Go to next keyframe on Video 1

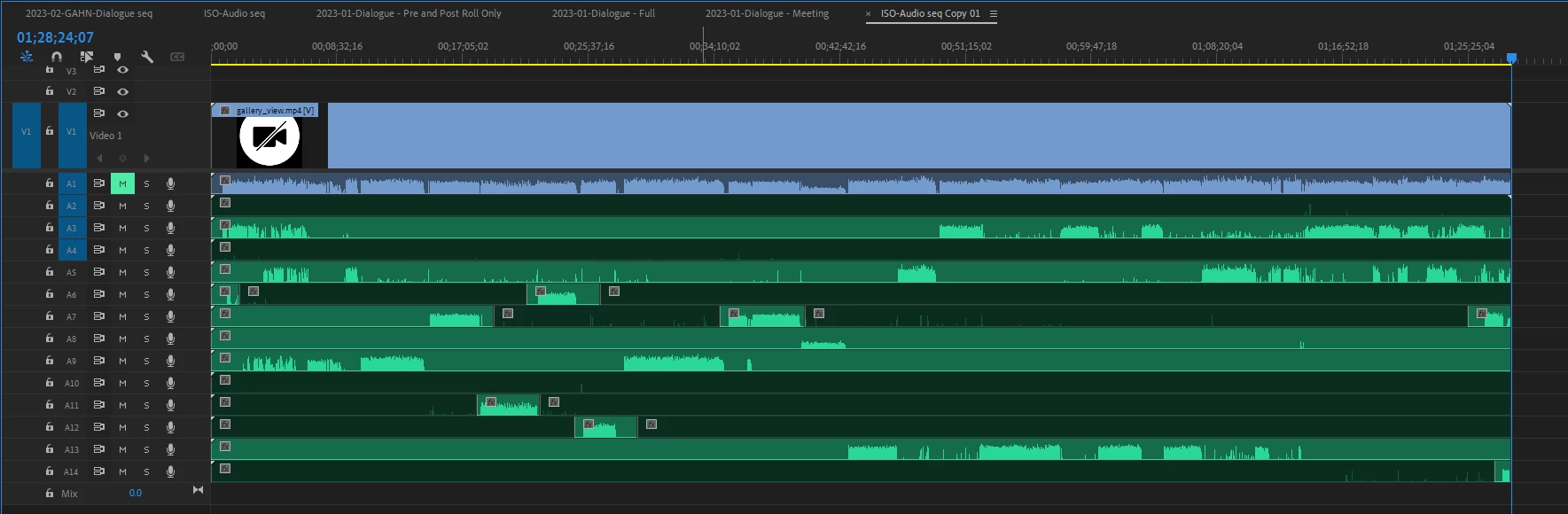(x=147, y=158)
